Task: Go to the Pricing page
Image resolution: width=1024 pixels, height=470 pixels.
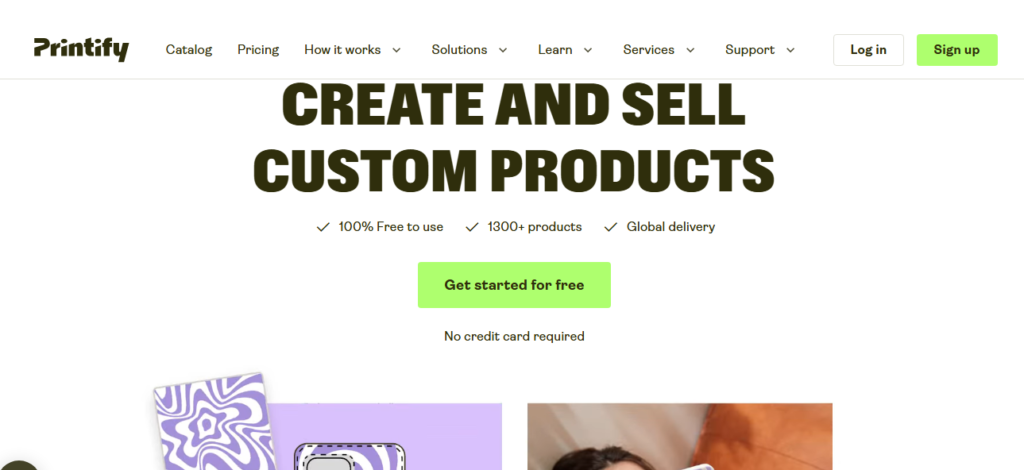Action: (x=258, y=50)
